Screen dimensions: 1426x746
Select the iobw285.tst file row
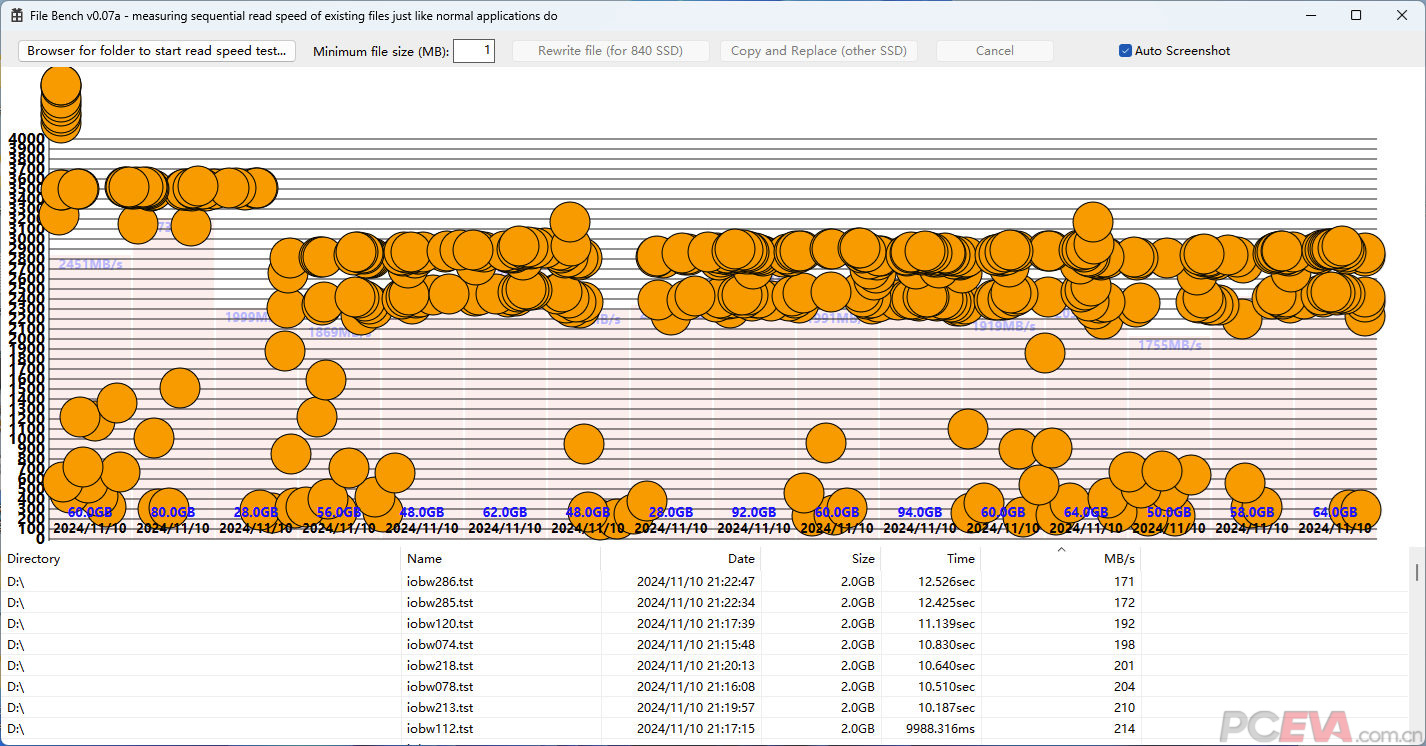point(440,602)
